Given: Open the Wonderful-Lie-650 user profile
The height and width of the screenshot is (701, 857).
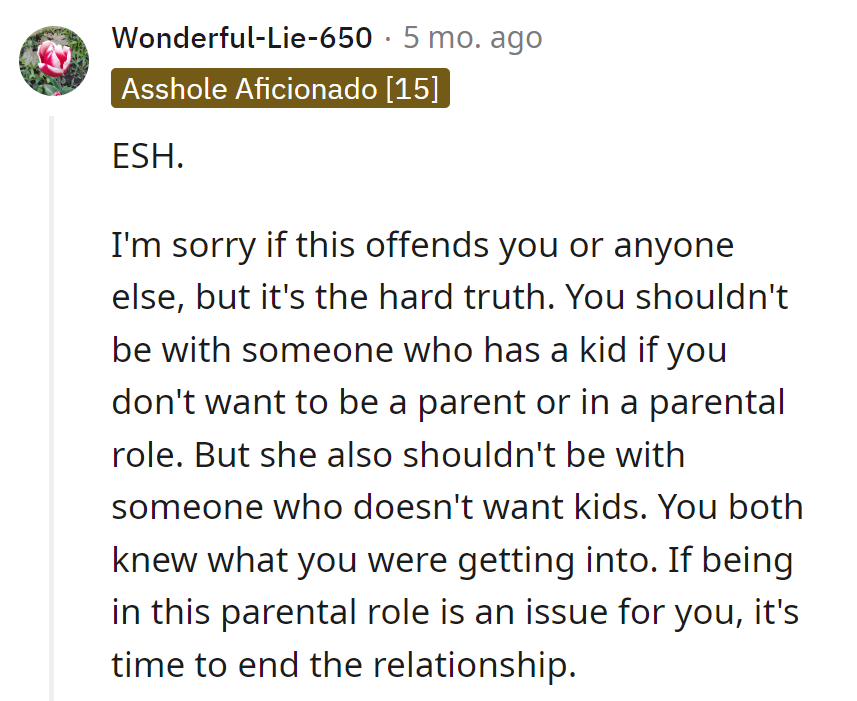Looking at the screenshot, I should (x=242, y=38).
